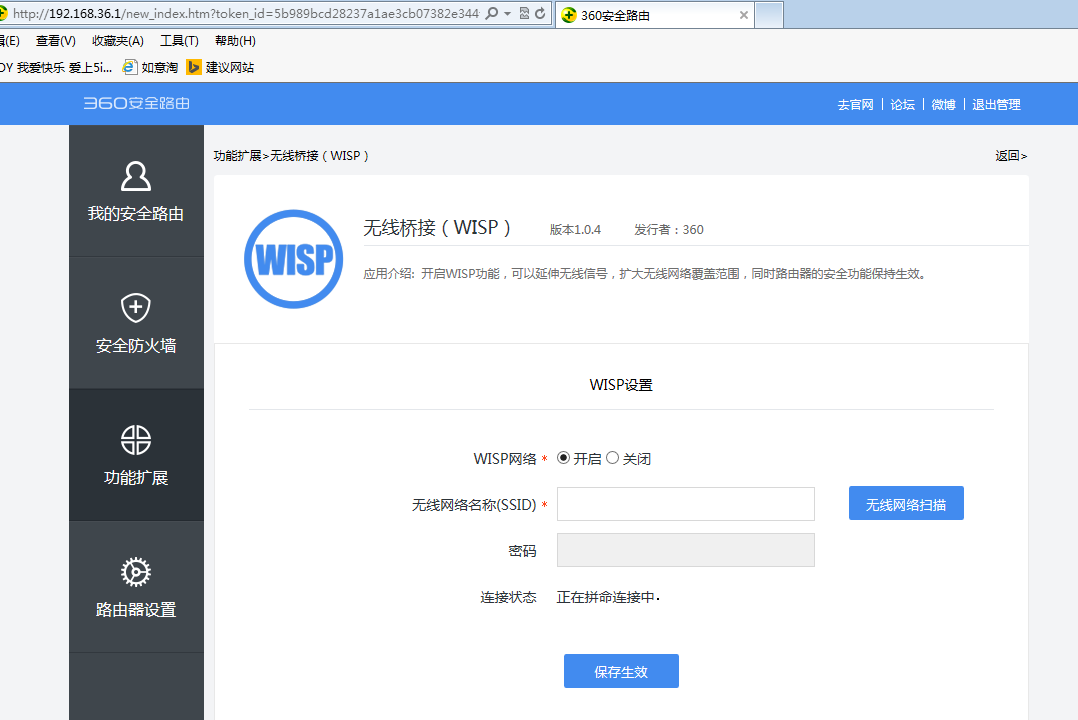Screen dimensions: 1078x720
Task: Open the 工具(T) menu
Action: (x=179, y=41)
